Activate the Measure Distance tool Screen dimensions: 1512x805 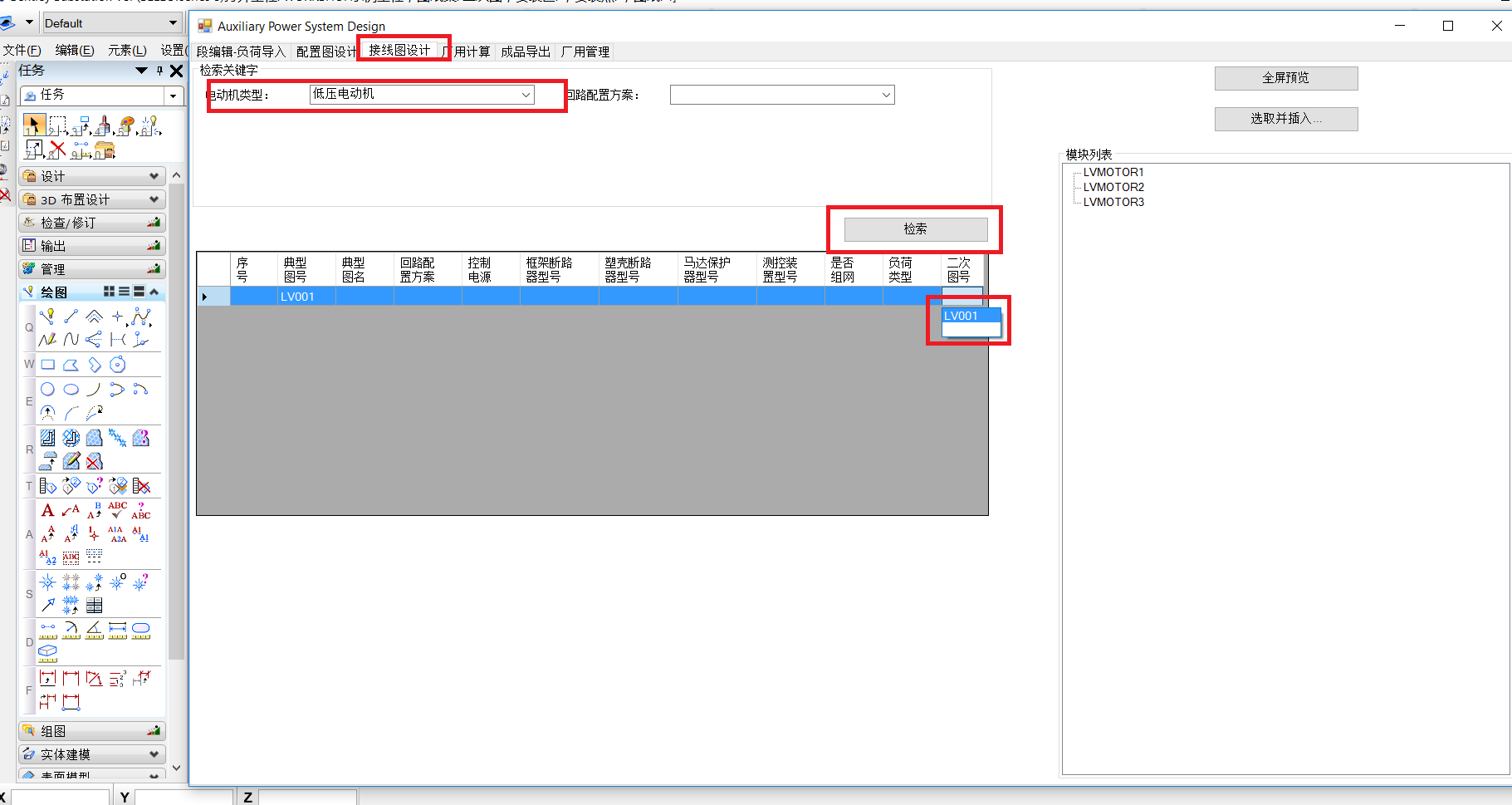click(x=47, y=631)
